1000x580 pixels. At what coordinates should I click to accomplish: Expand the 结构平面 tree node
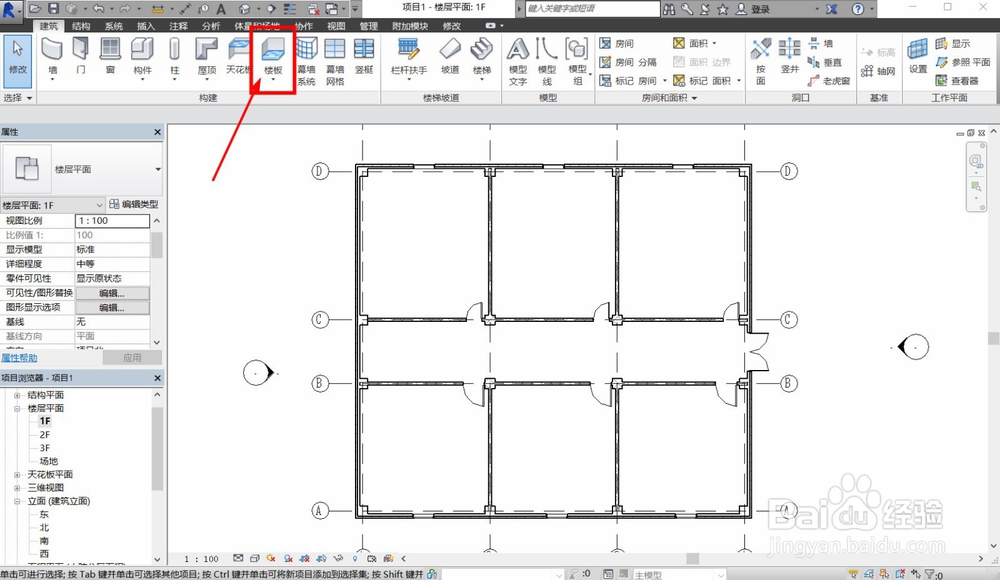click(17, 395)
